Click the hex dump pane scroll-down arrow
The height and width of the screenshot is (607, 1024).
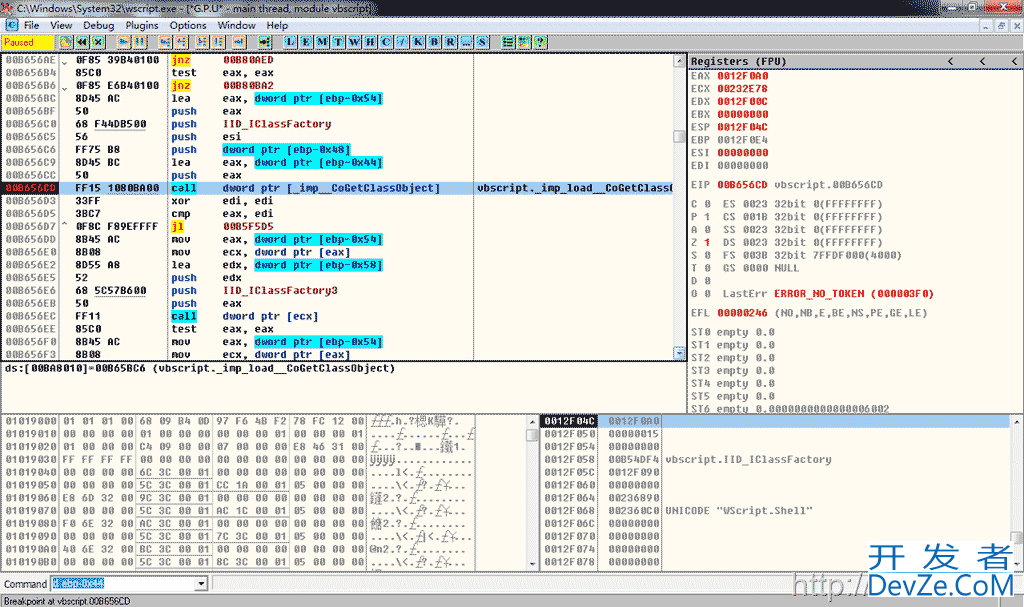coord(532,563)
